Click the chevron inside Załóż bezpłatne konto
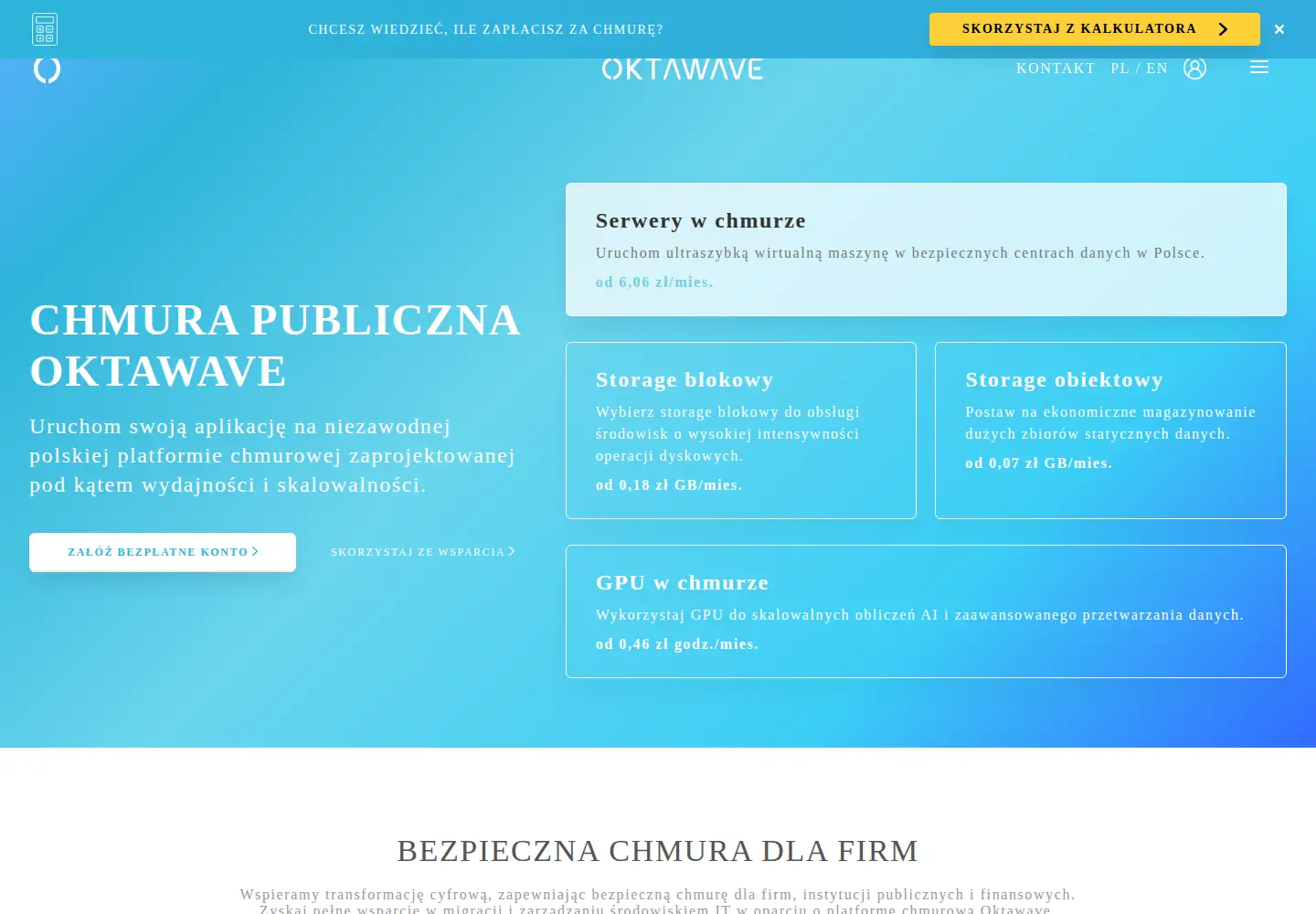Screen dimensions: 1316x914 click(255, 551)
